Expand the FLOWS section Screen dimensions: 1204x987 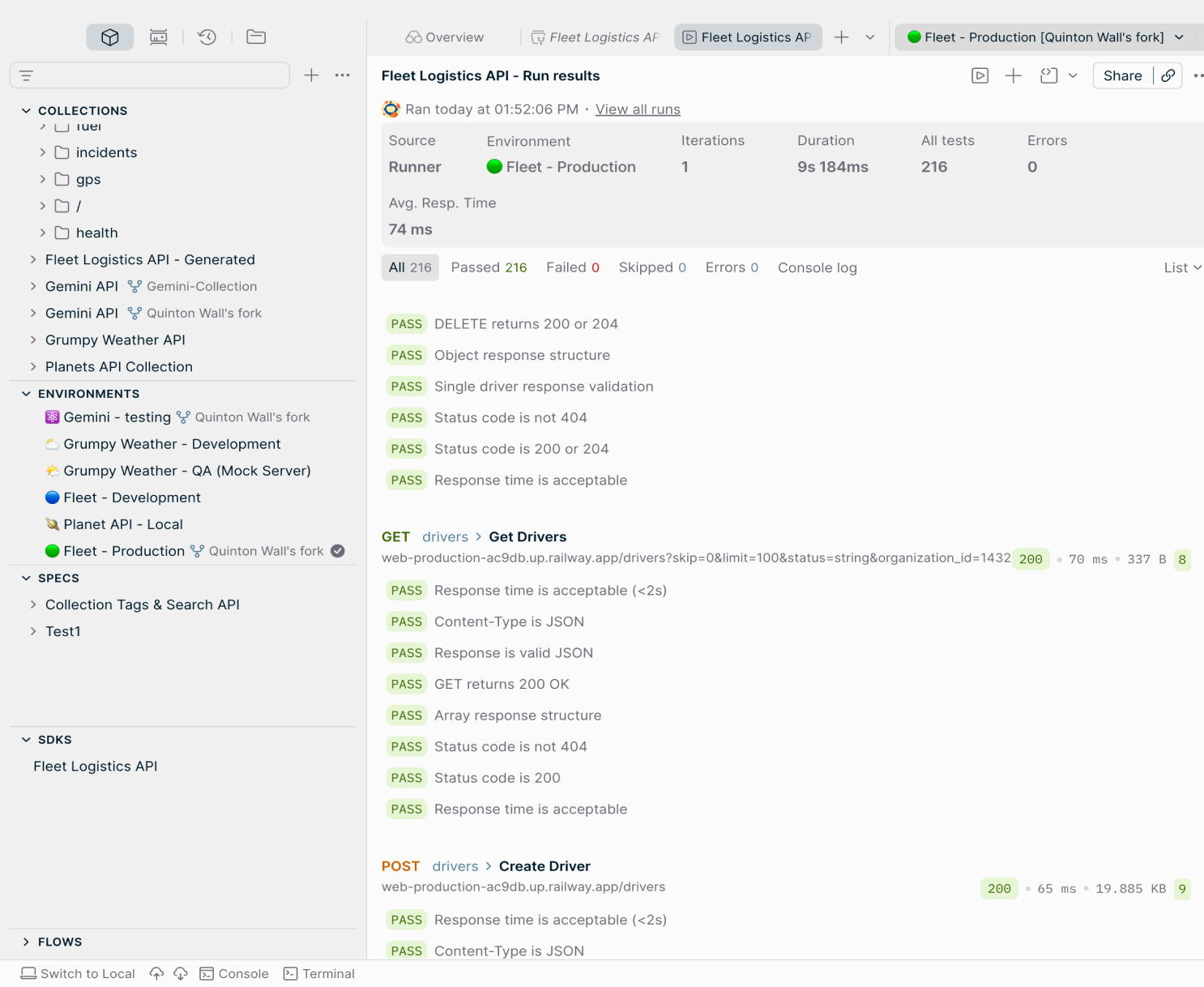tap(26, 942)
